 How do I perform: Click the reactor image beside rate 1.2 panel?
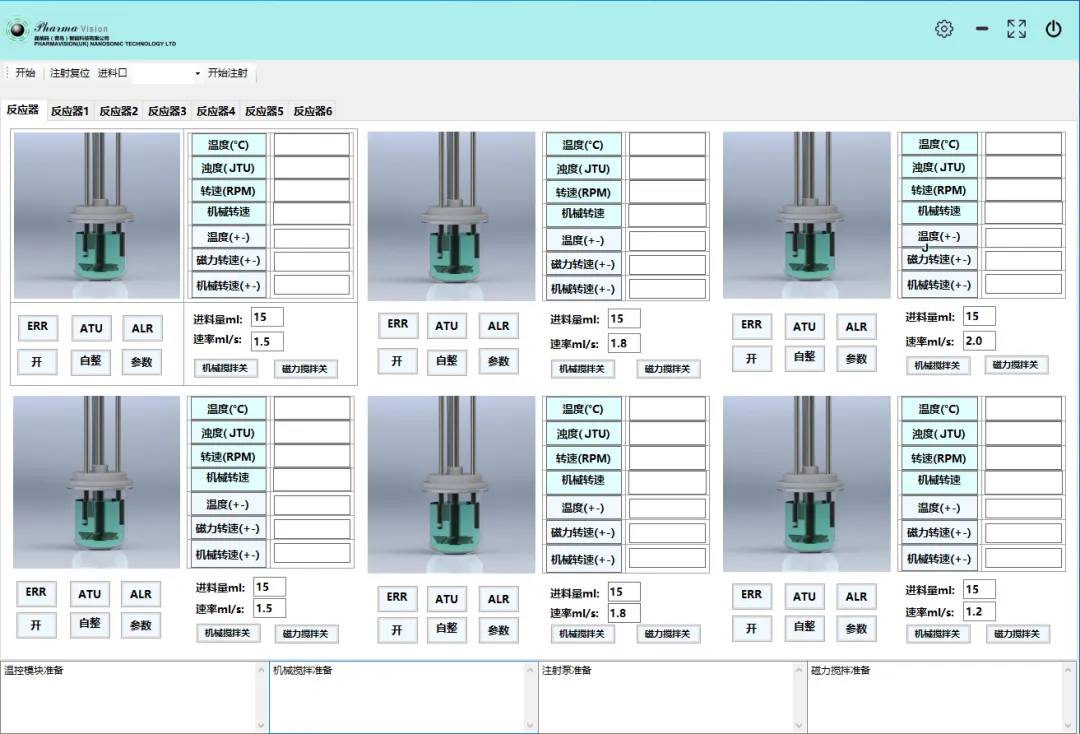806,483
